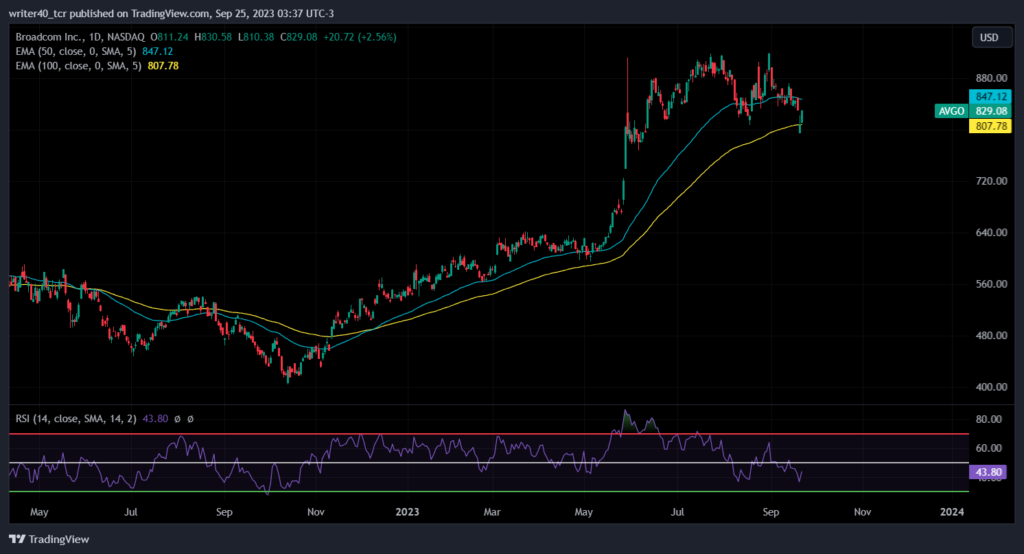Click the EMA 100 indicator legend
Image resolution: width=1024 pixels, height=554 pixels.
tap(78, 66)
